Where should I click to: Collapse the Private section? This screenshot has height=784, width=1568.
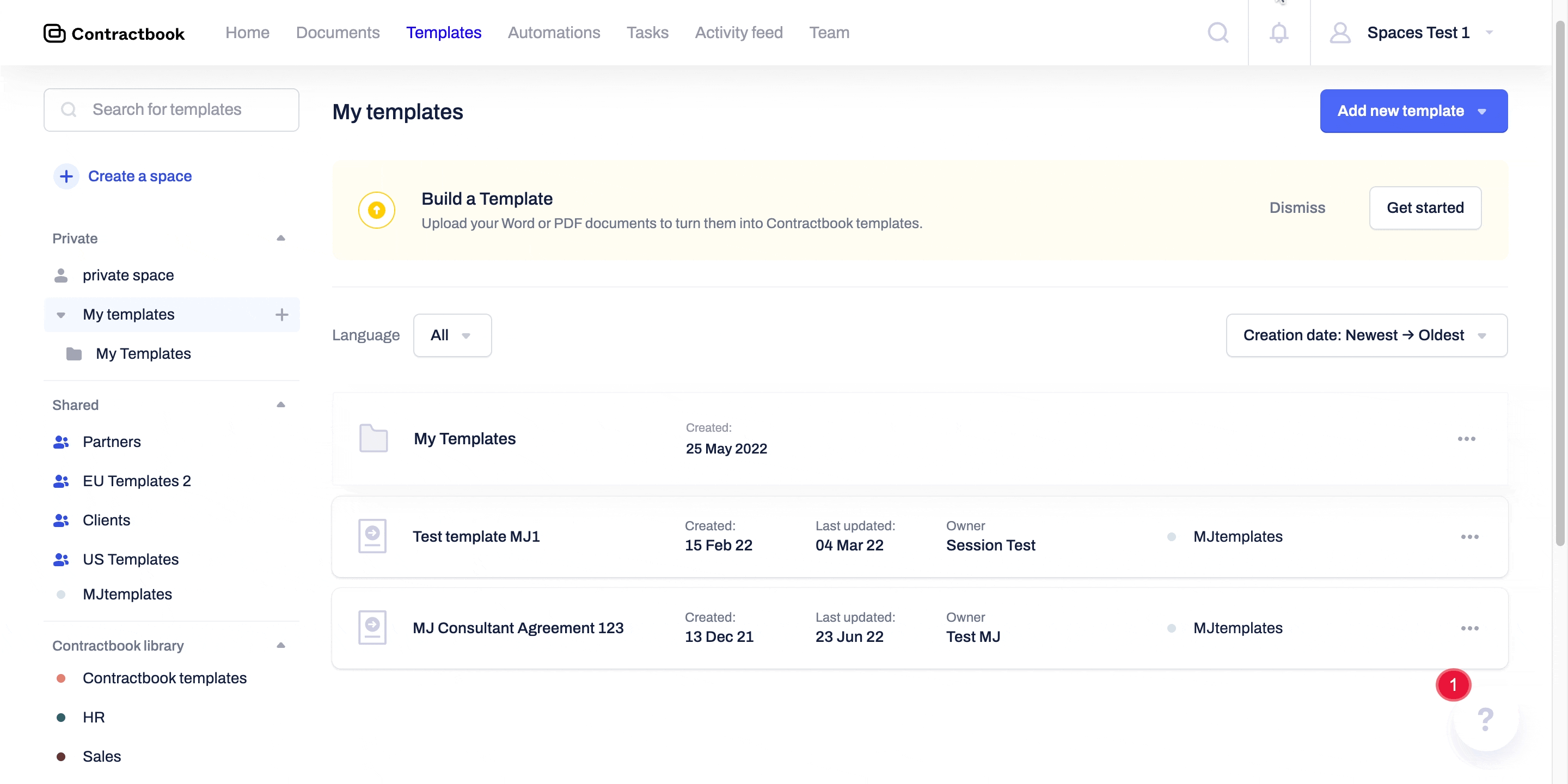pyautogui.click(x=280, y=238)
